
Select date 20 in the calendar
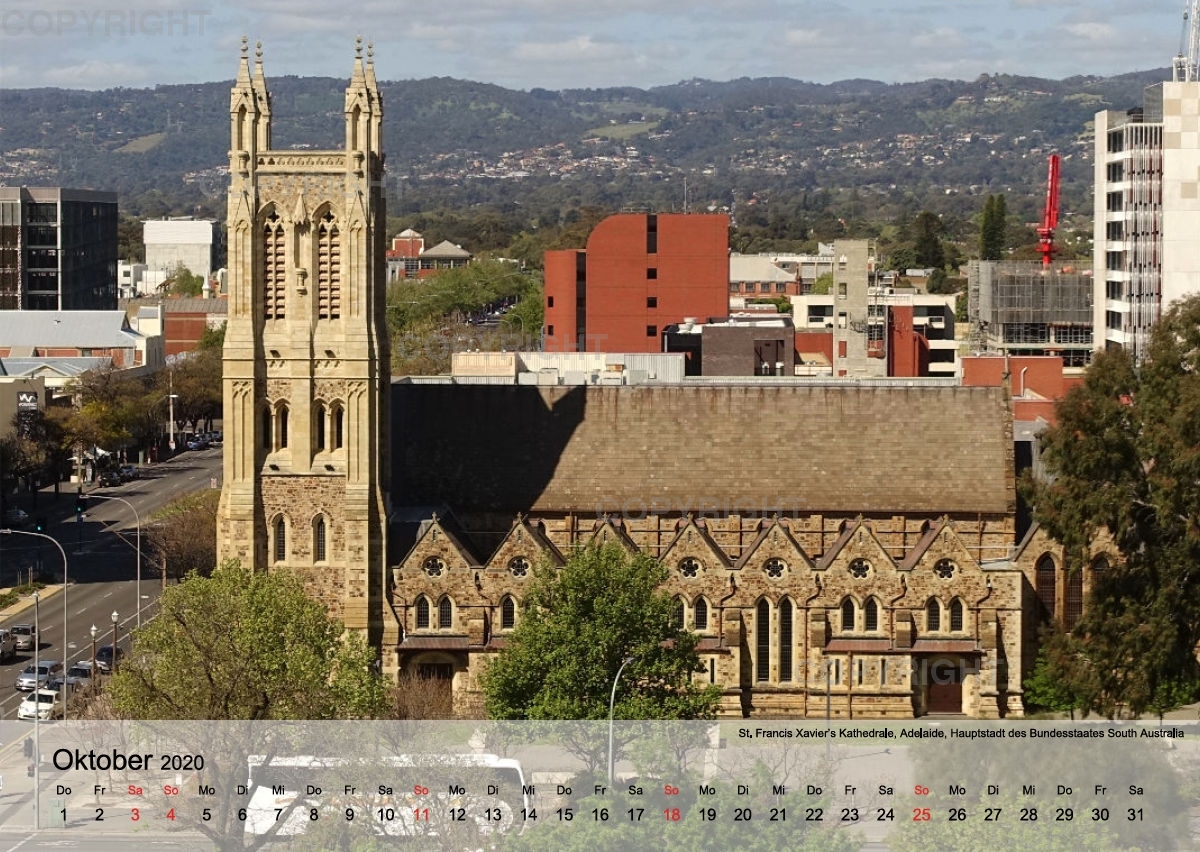(743, 814)
